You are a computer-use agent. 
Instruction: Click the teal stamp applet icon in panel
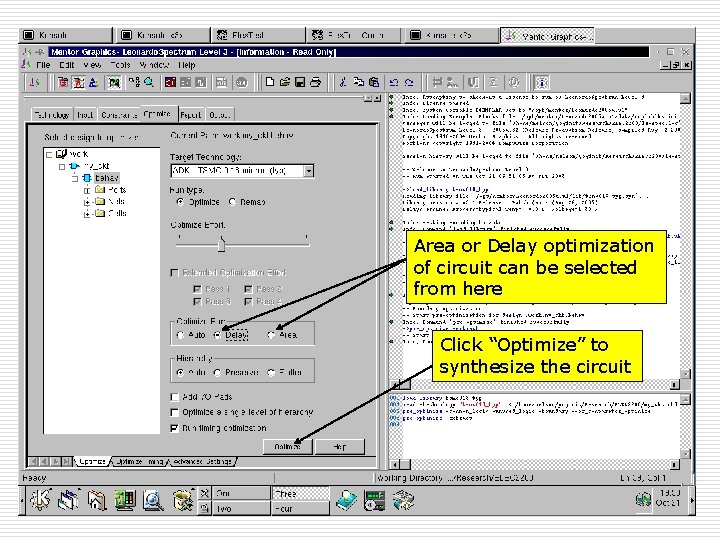click(x=346, y=500)
